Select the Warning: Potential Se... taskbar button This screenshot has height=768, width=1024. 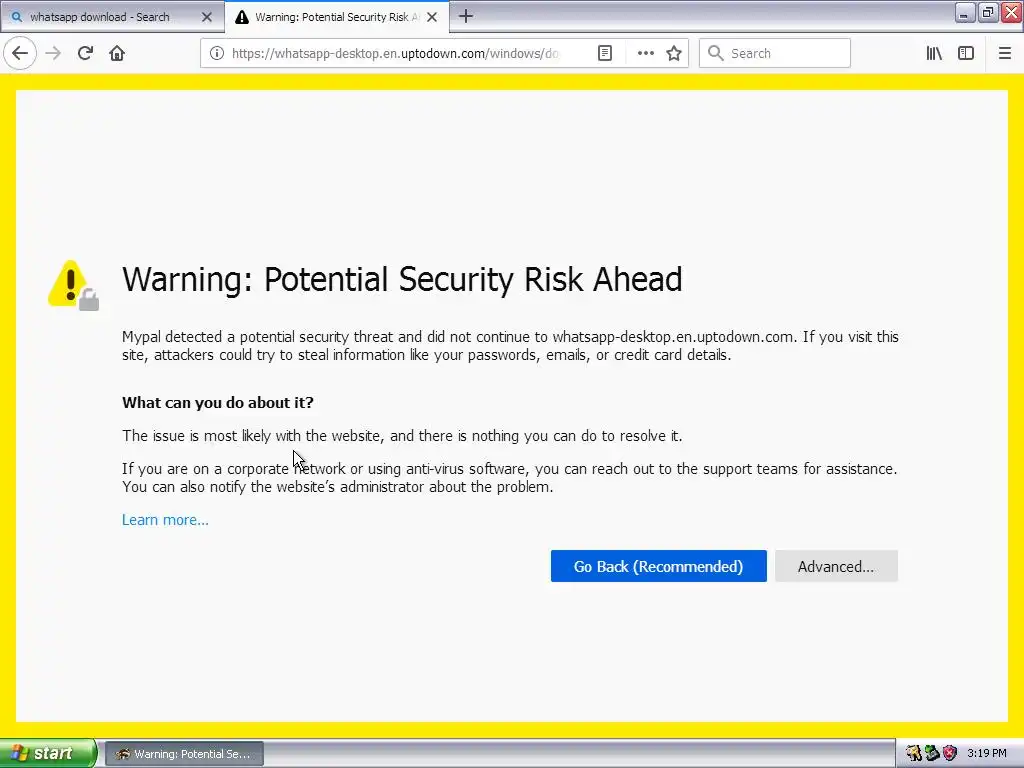184,754
